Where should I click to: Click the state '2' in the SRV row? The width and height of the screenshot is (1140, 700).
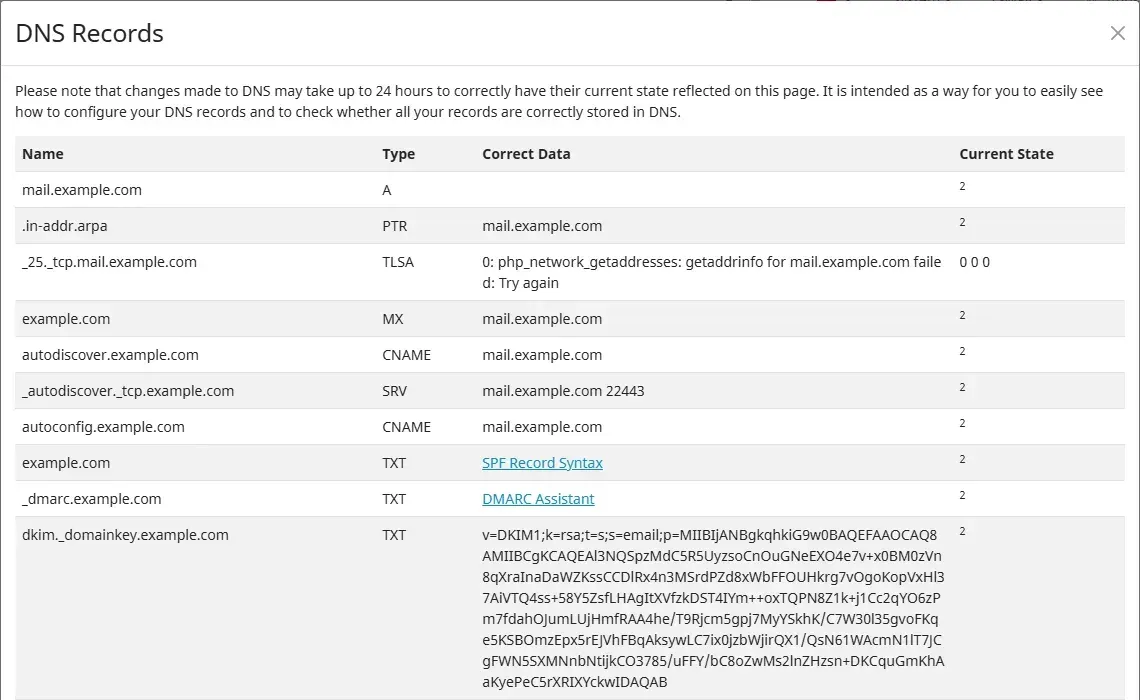pyautogui.click(x=963, y=387)
